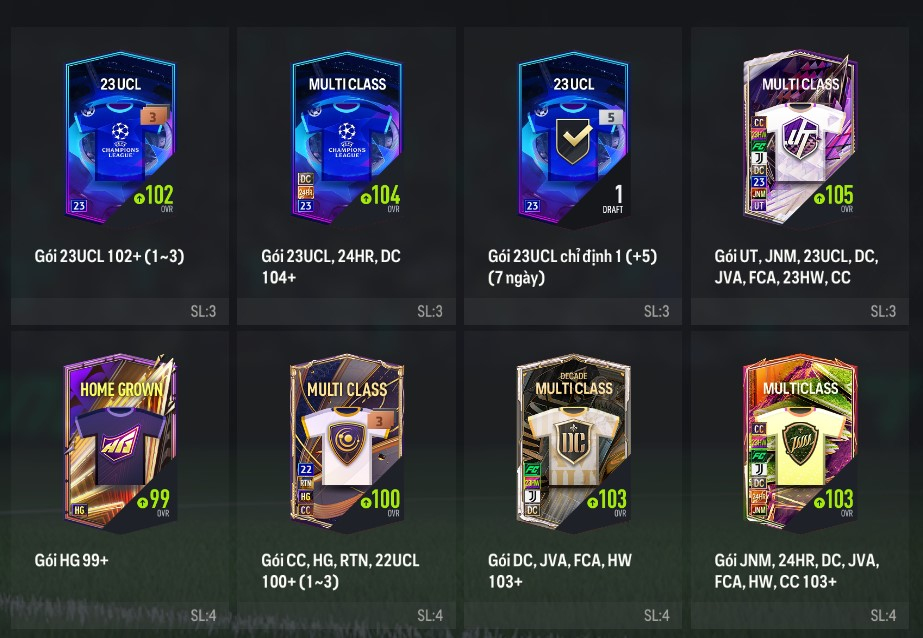The height and width of the screenshot is (638, 923).
Task: Click SL:4 bar under the HG 99+ pack
Action: [x=120, y=616]
